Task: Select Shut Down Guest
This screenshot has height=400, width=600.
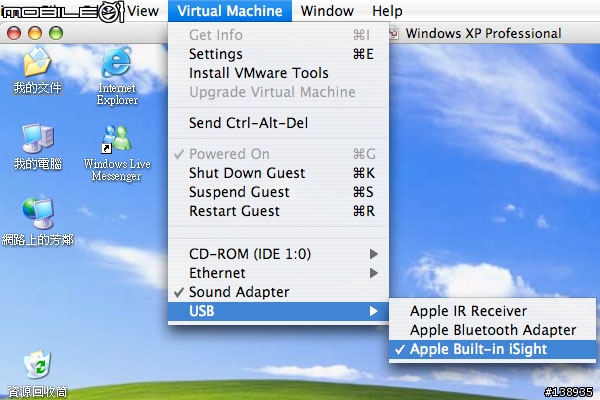Action: point(278,173)
